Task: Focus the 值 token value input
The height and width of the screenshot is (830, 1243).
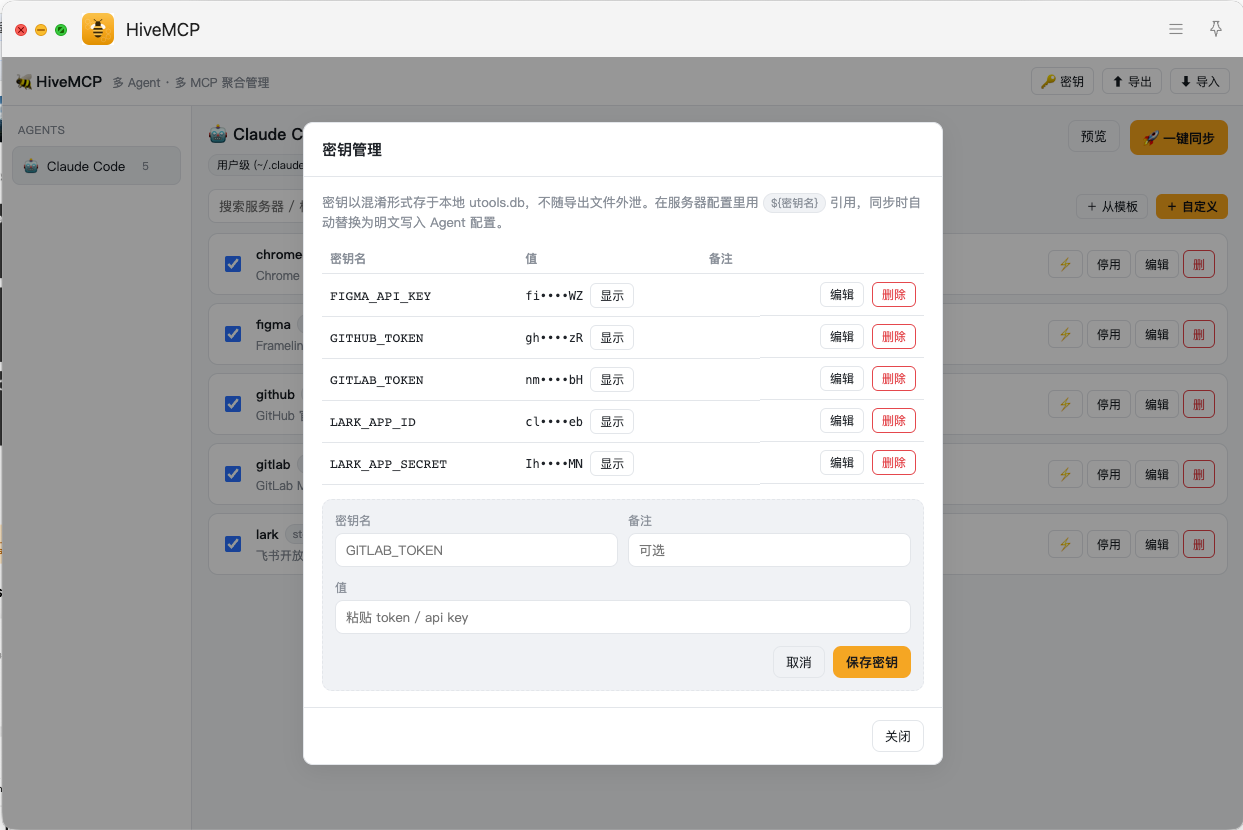Action: (623, 617)
